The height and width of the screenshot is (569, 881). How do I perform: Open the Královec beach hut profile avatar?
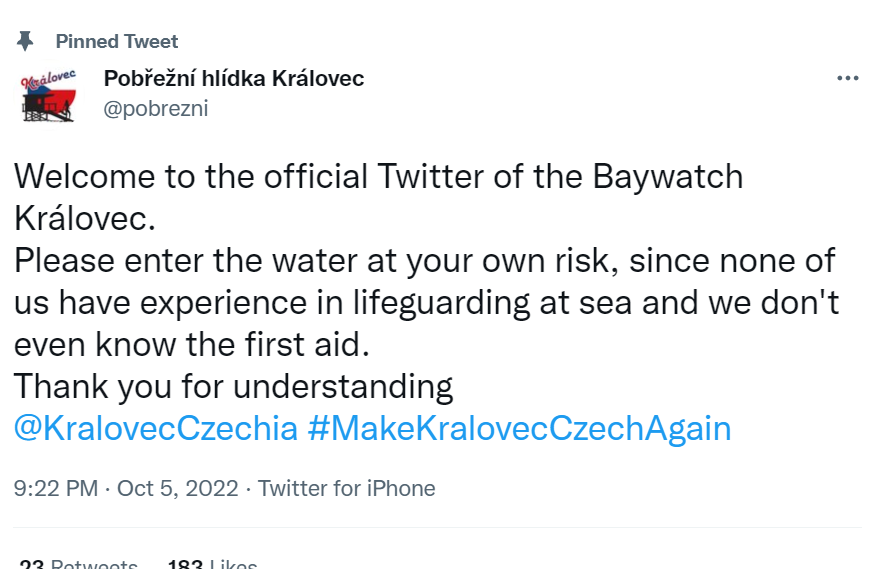48,94
